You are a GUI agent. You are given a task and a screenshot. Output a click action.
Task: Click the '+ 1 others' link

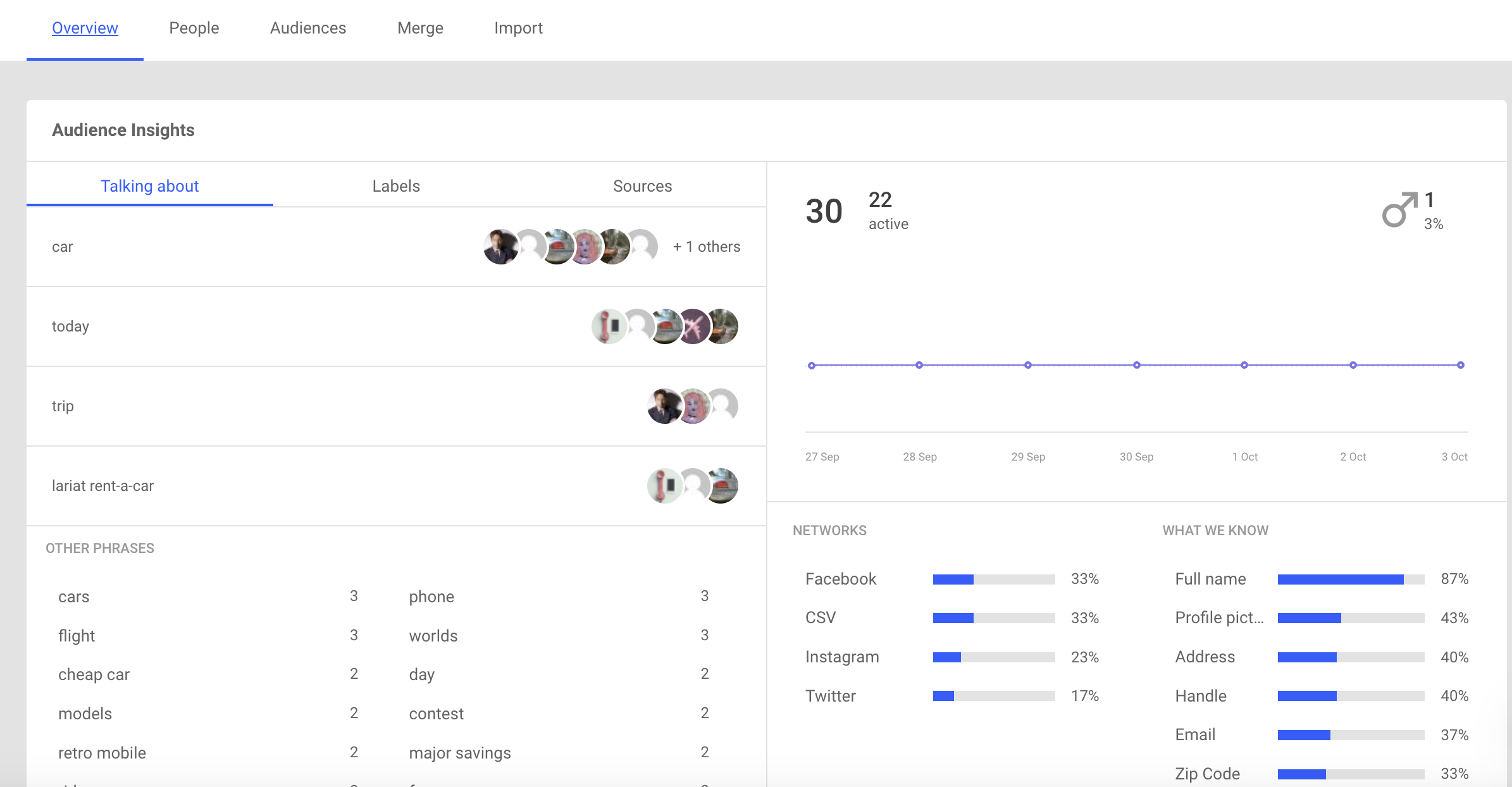click(x=706, y=247)
